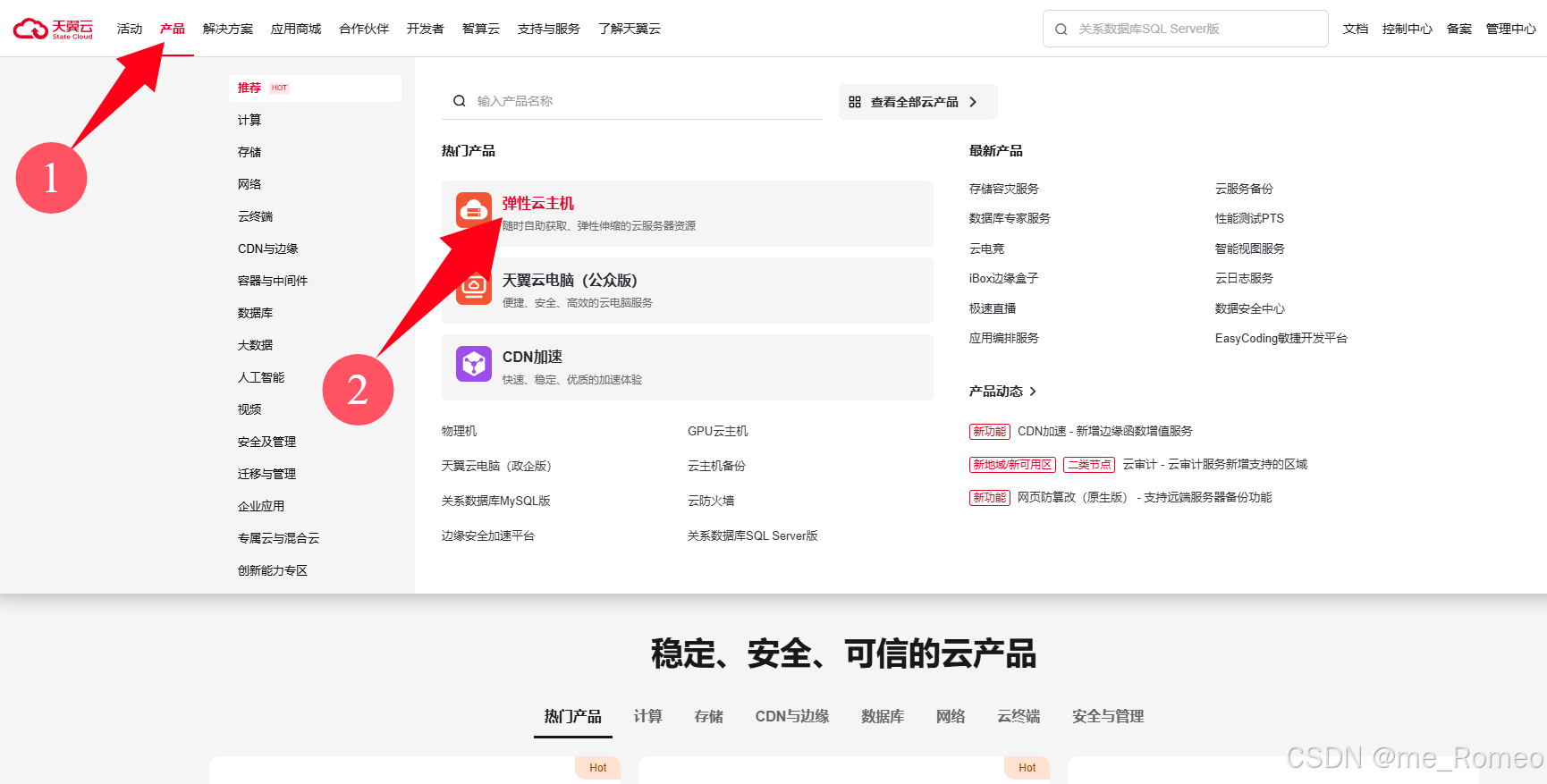Select 容器与中间件 sidebar category

coord(273,281)
